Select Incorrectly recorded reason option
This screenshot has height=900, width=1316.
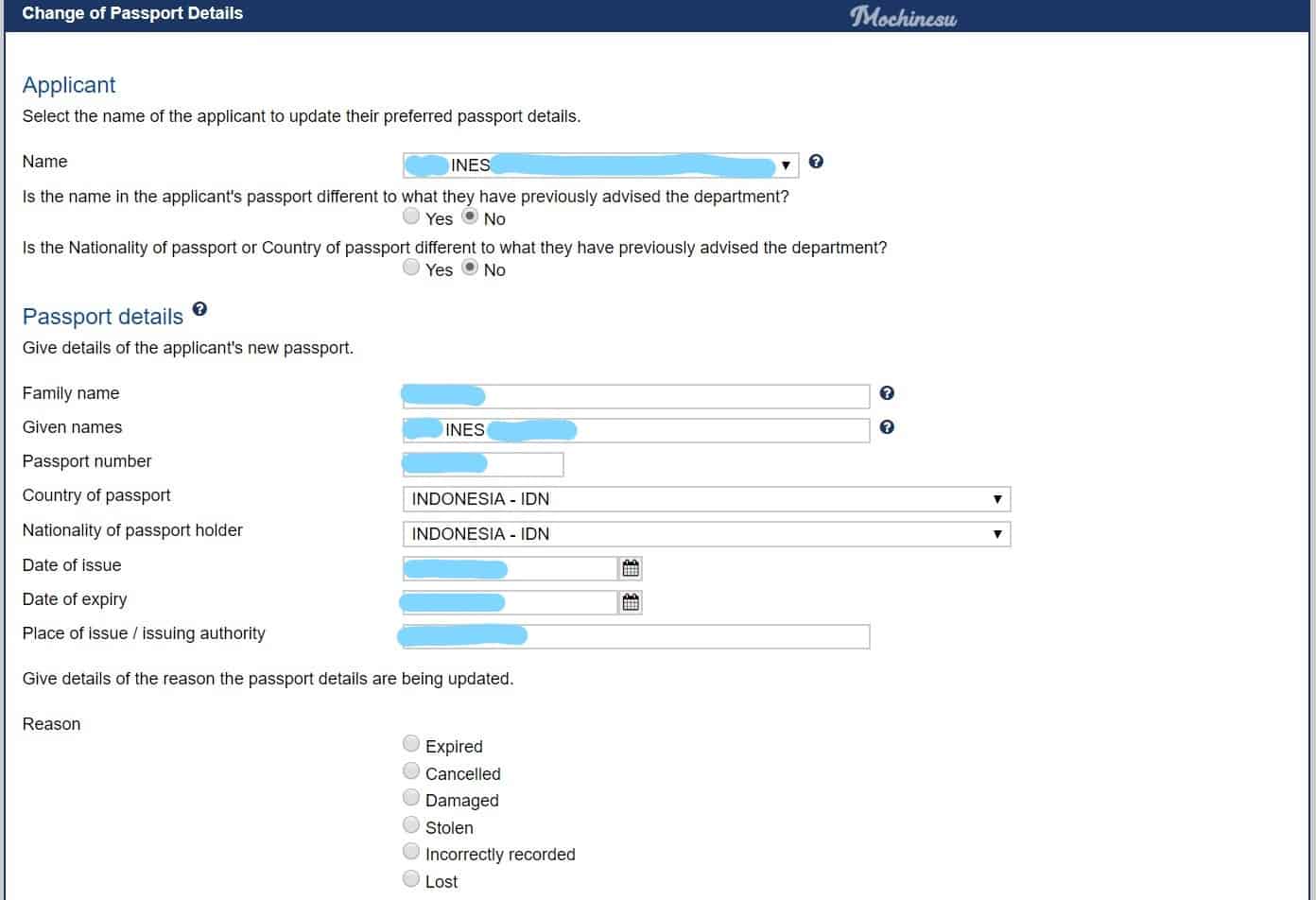point(411,852)
